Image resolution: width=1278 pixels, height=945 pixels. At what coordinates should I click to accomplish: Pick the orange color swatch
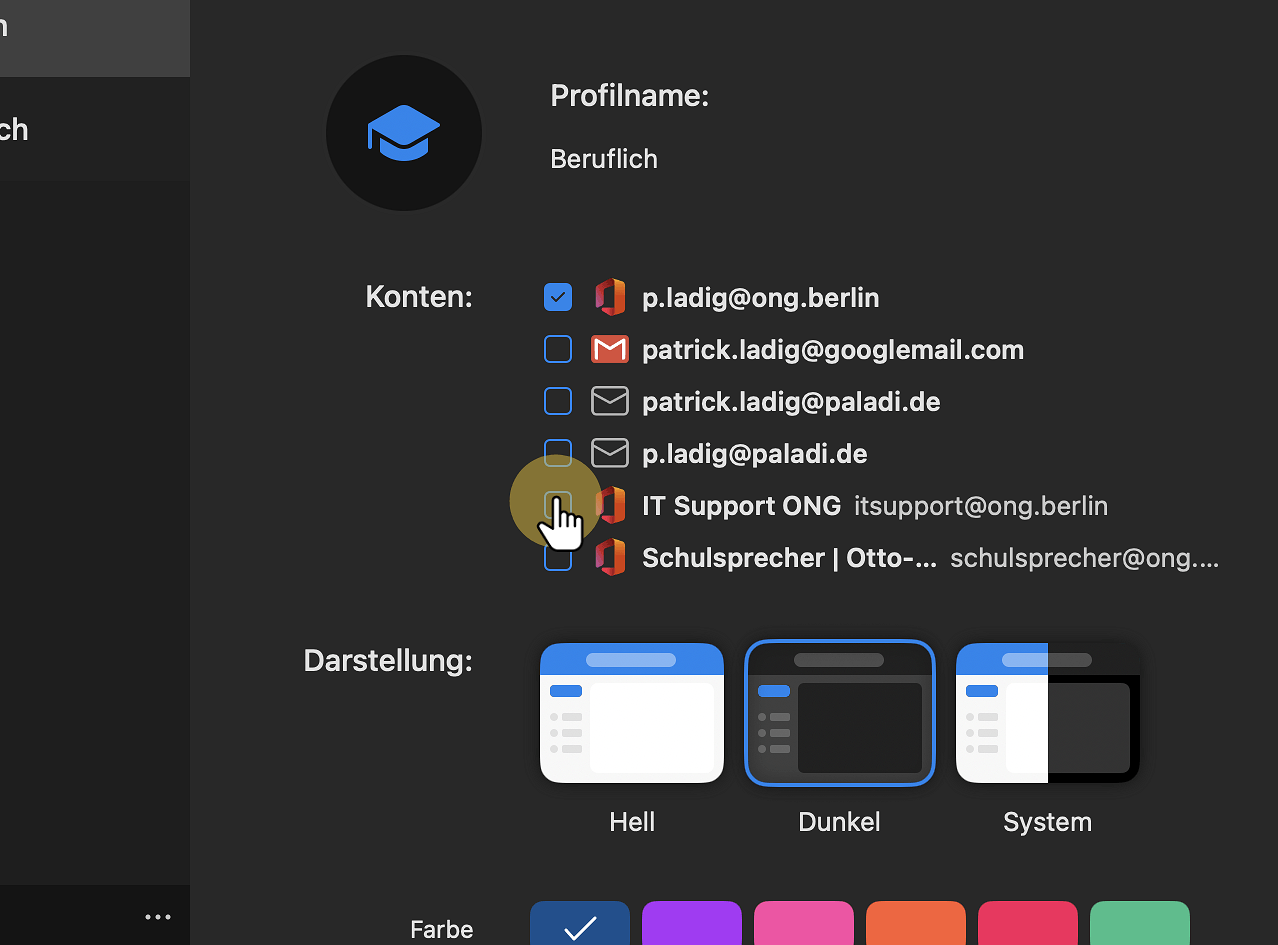(x=916, y=924)
